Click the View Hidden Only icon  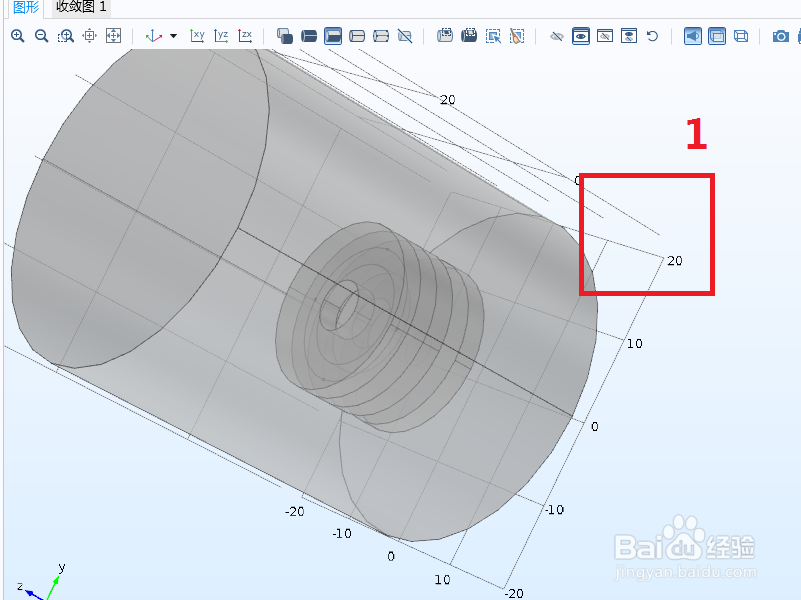pyautogui.click(x=605, y=36)
